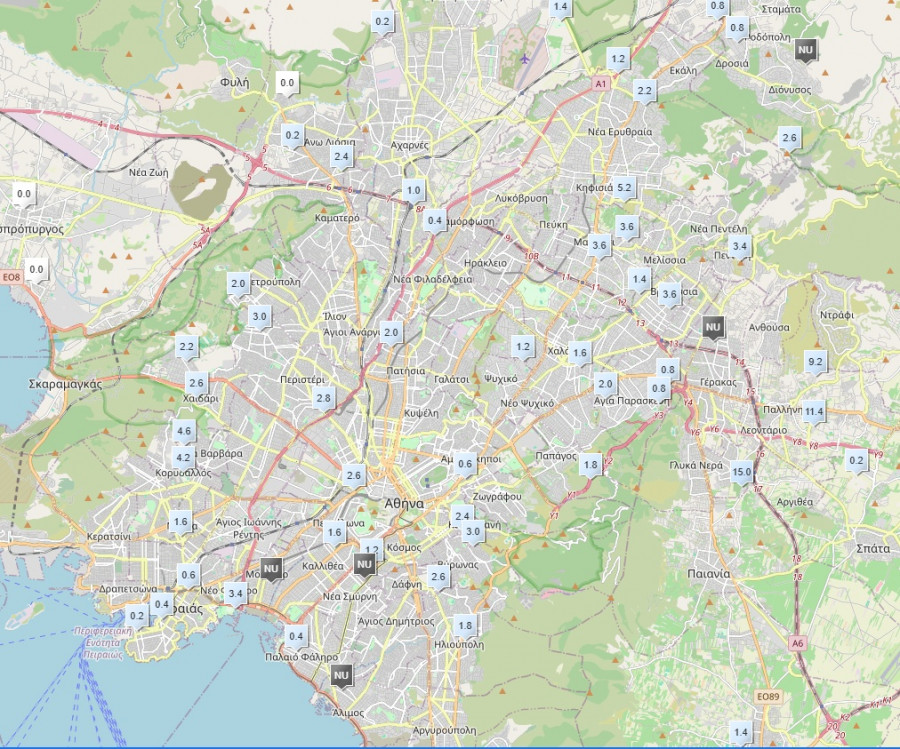Click the airport symbol on the map
Screen dimensions: 900x749
pyautogui.click(x=526, y=58)
